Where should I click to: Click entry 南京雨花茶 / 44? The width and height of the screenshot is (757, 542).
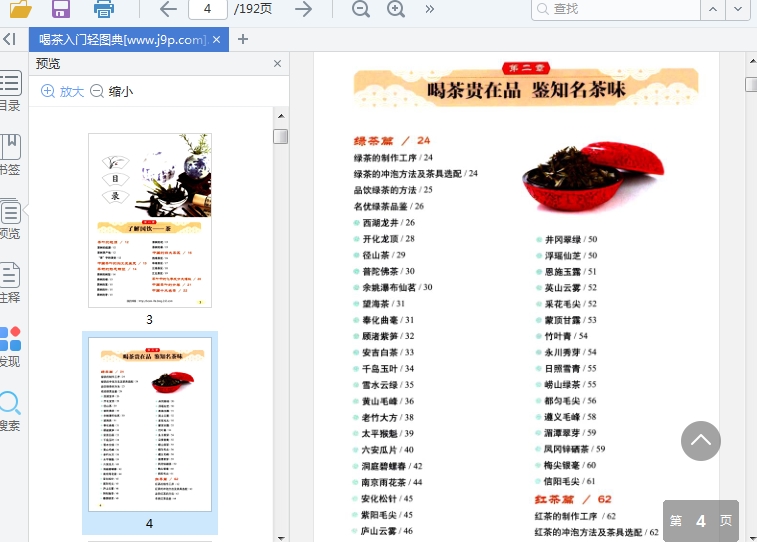(392, 482)
